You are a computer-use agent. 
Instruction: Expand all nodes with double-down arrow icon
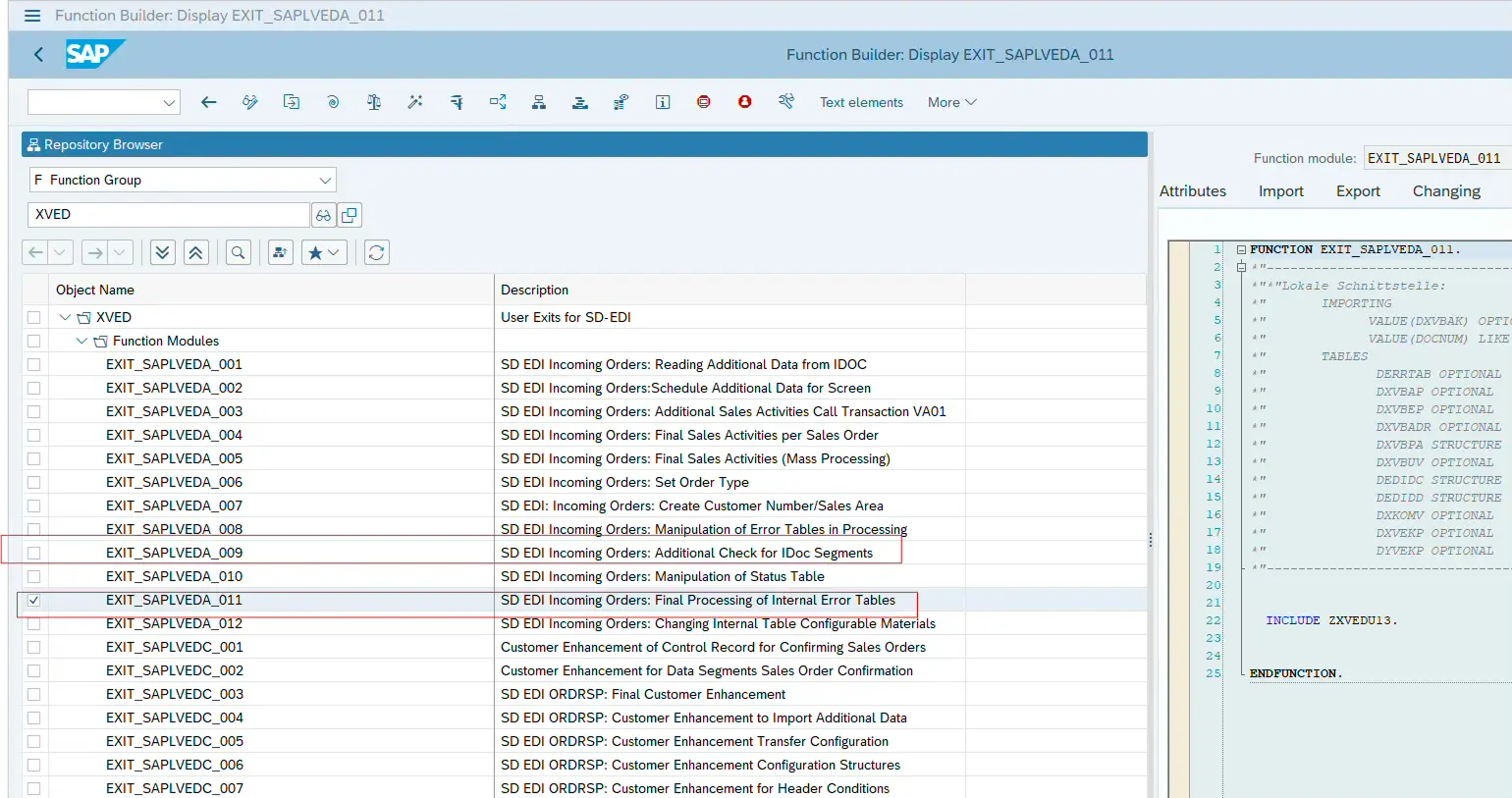pyautogui.click(x=163, y=252)
